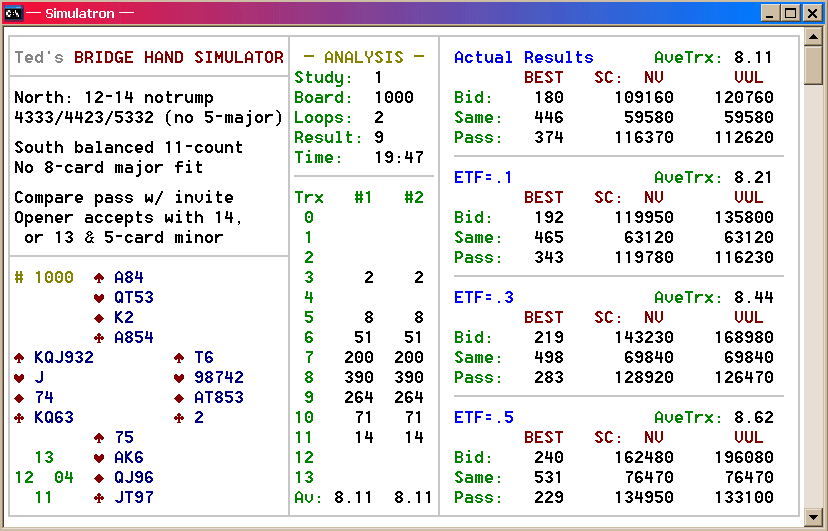Click the ANALYSIS section header

click(364, 58)
